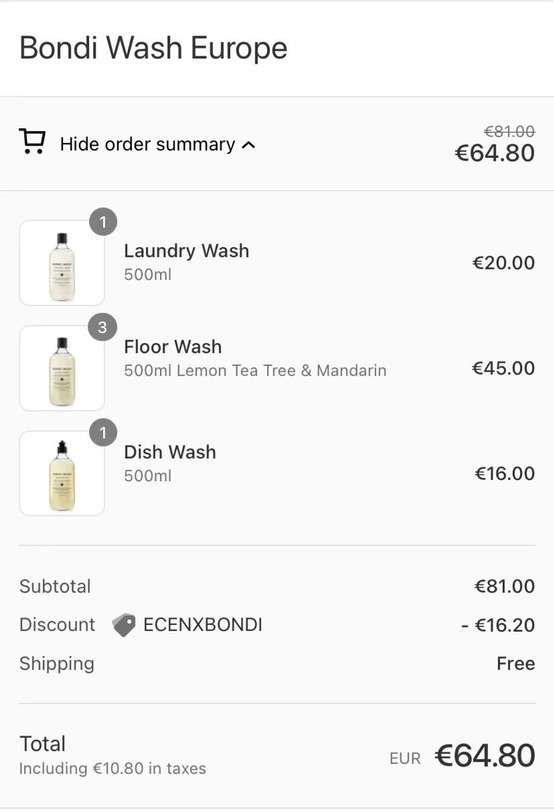Viewport: 554px width, 812px height.
Task: Click the header total €64.80 price
Action: point(494,153)
